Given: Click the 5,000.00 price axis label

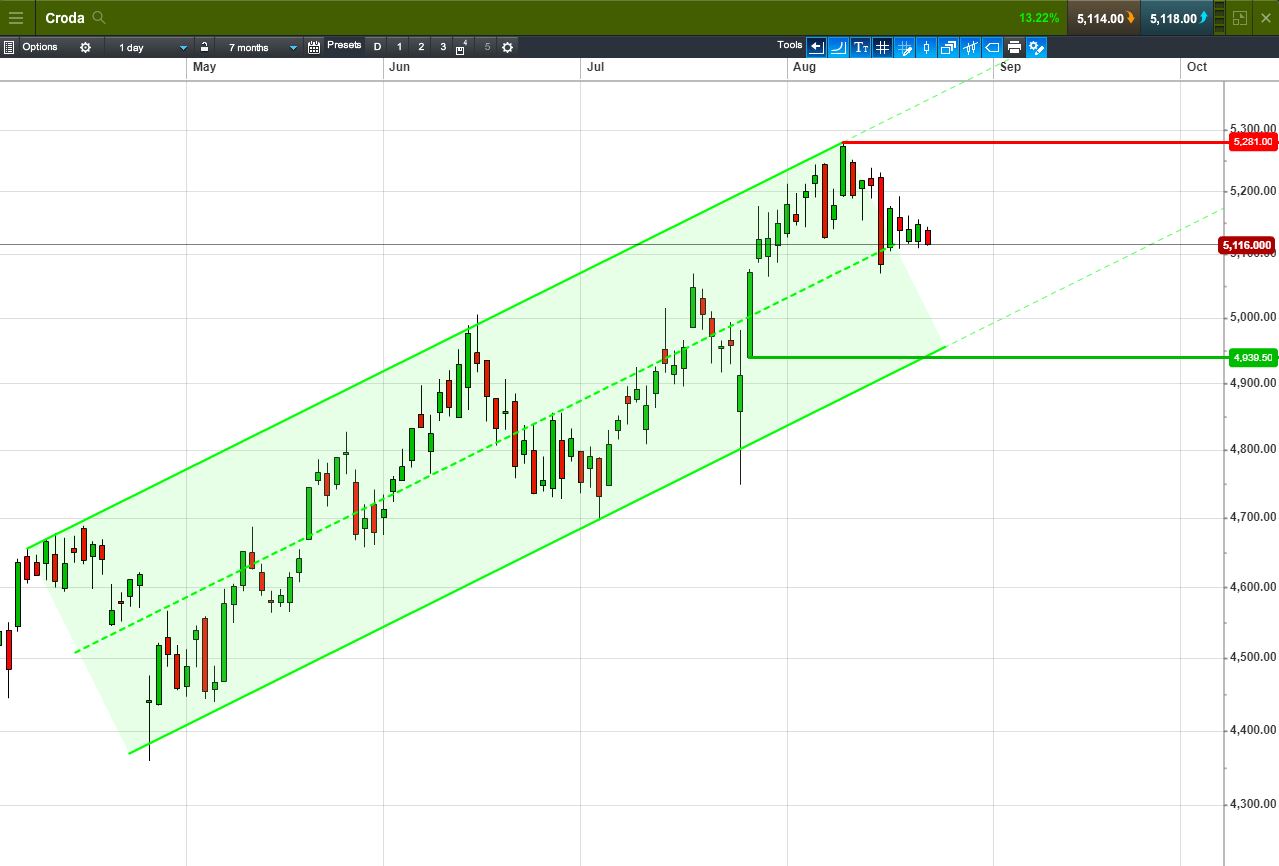Looking at the screenshot, I should click(x=1254, y=317).
